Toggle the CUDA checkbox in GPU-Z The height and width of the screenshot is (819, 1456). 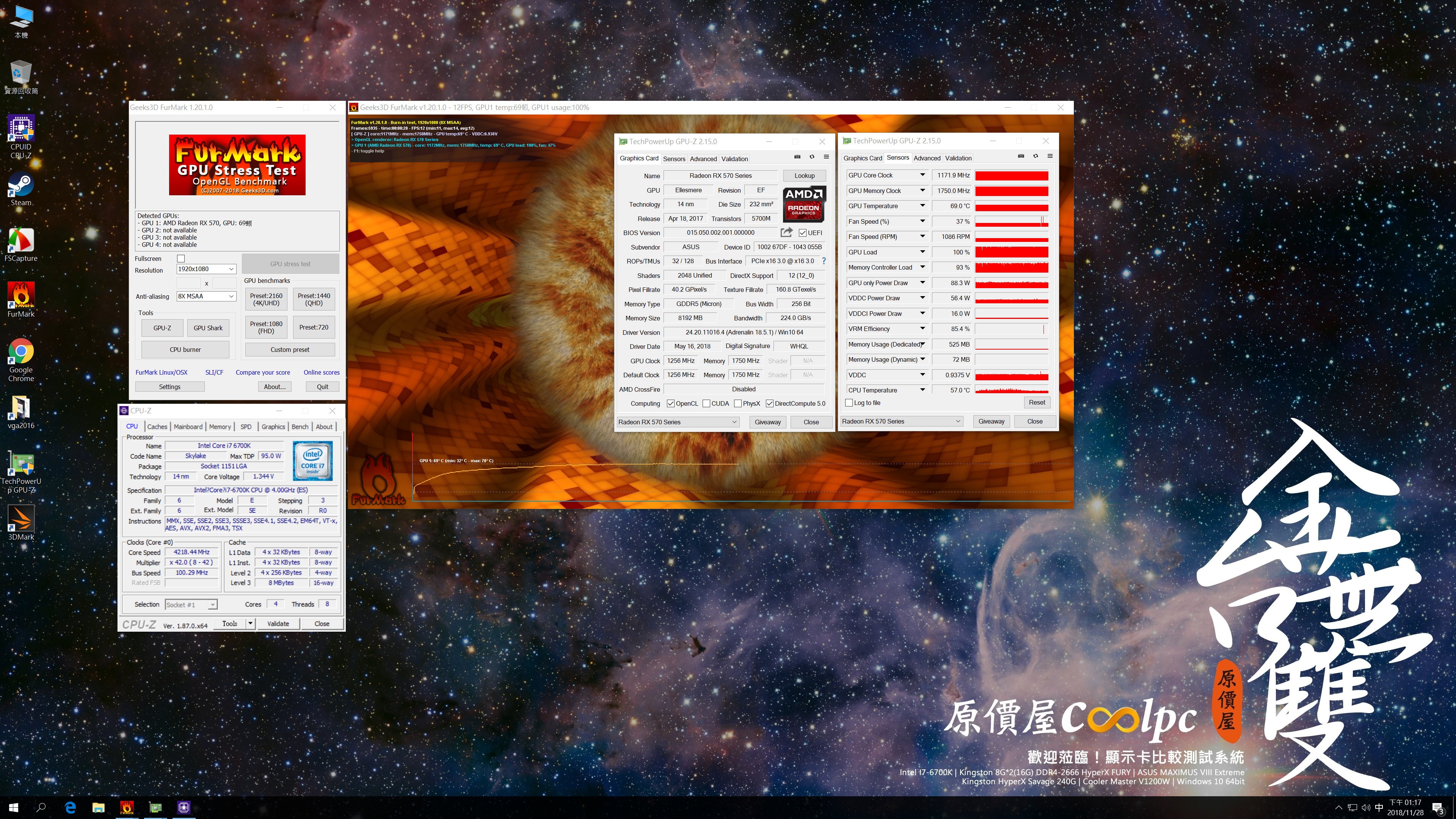coord(706,403)
